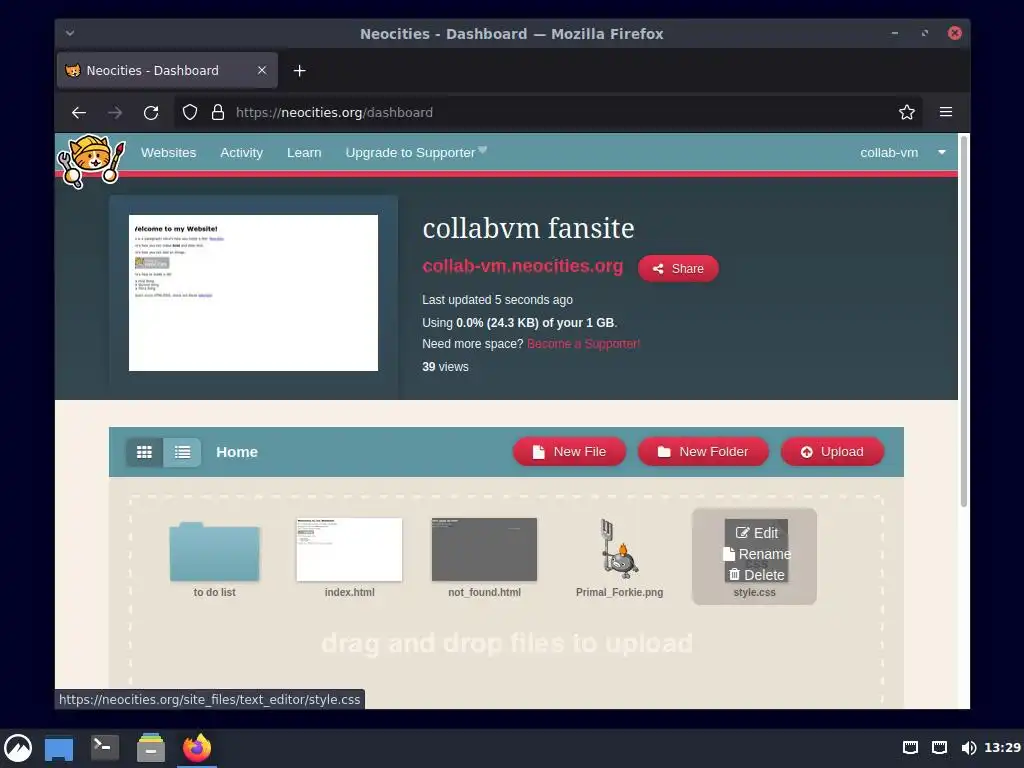The image size is (1024, 768).
Task: Click the taskbar clock
Action: (1002, 748)
